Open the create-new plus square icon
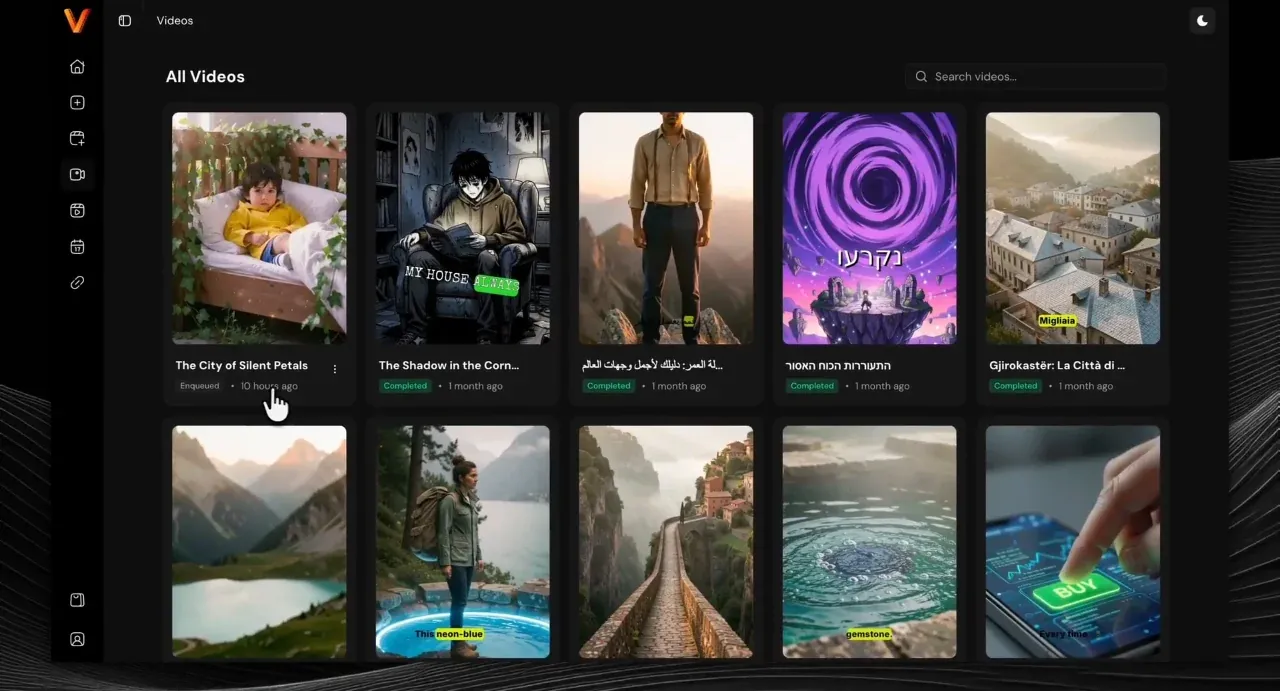The image size is (1280, 691). point(77,103)
